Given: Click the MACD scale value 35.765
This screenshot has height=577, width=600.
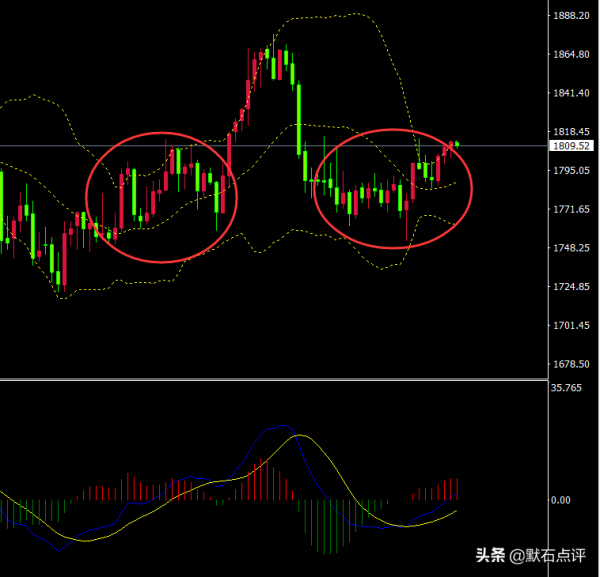Looking at the screenshot, I should [566, 388].
